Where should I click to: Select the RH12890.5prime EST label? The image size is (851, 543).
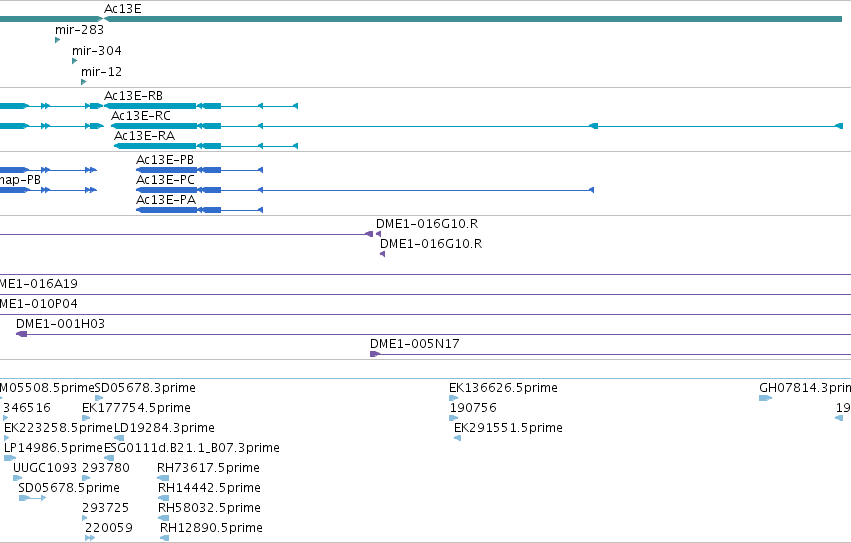point(211,528)
